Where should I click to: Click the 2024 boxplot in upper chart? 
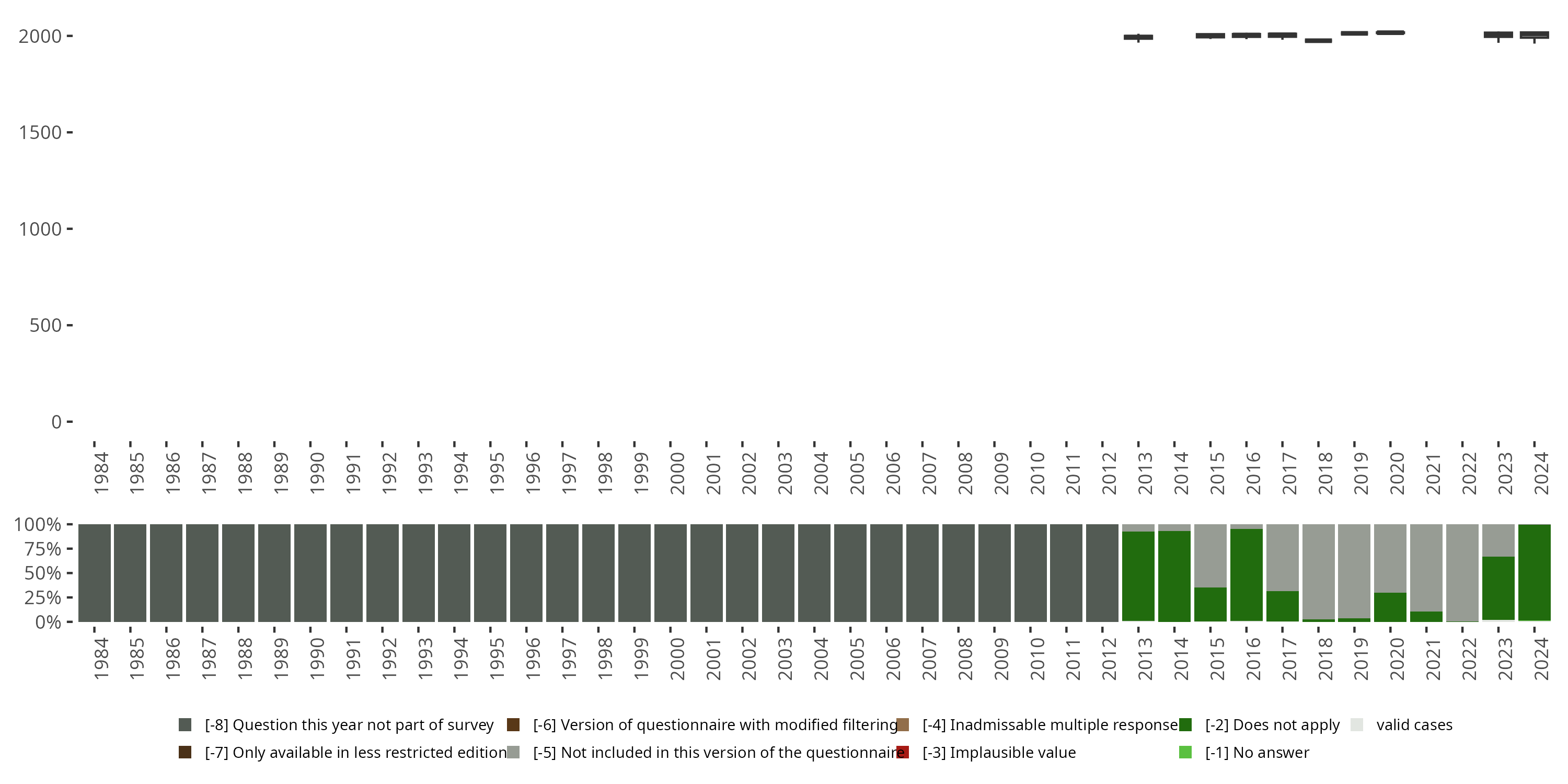click(1535, 34)
